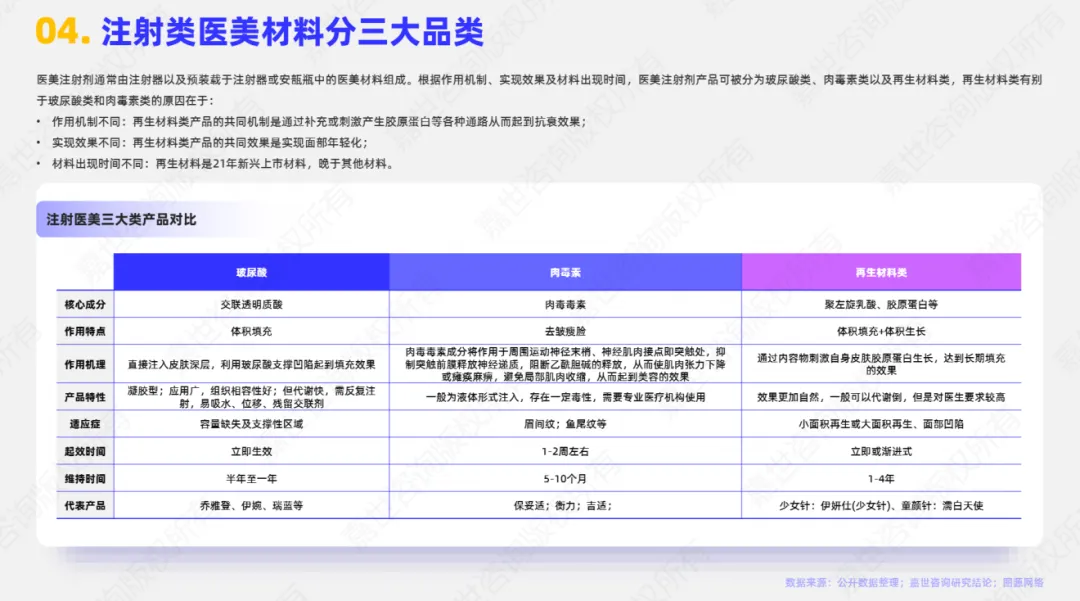
Task: Click the data source footer 数据来源
Action: [914, 582]
